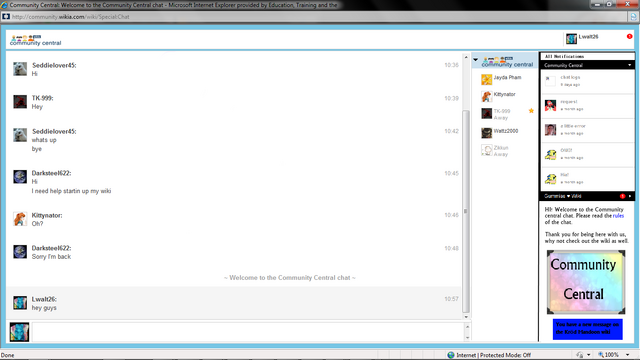Click the Lwalt26 username in header
640x360 pixels.
coord(588,36)
